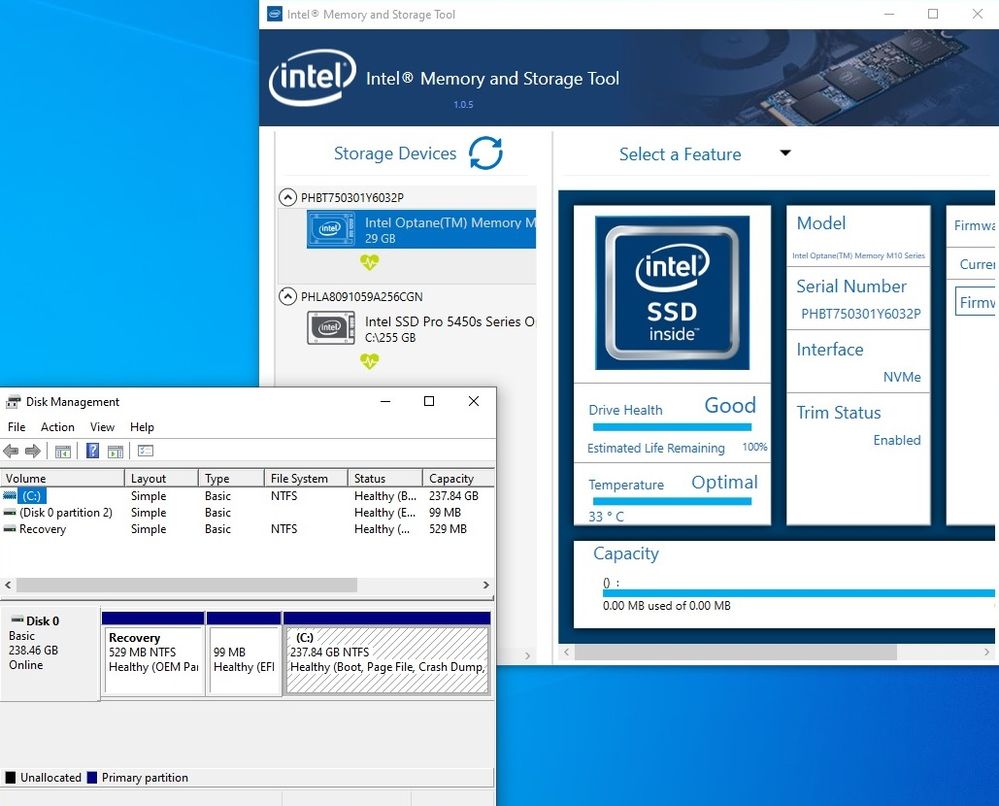Image resolution: width=999 pixels, height=806 pixels.
Task: Sort by the Type column header
Action: 232,478
